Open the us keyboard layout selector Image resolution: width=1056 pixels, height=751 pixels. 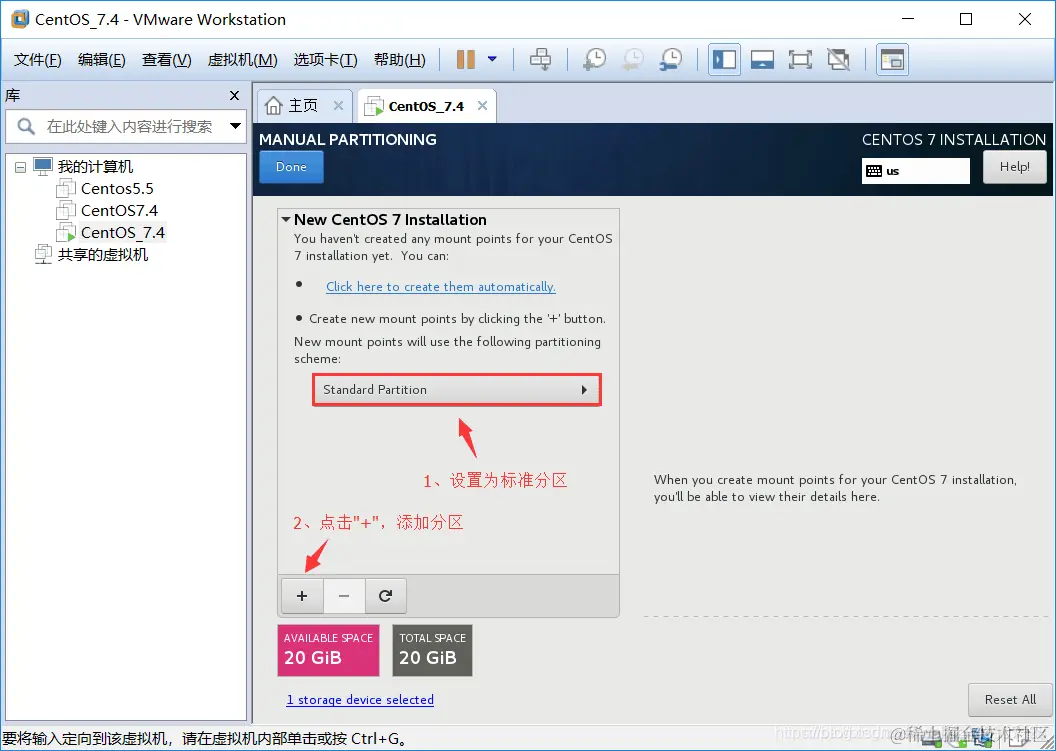[x=915, y=170]
